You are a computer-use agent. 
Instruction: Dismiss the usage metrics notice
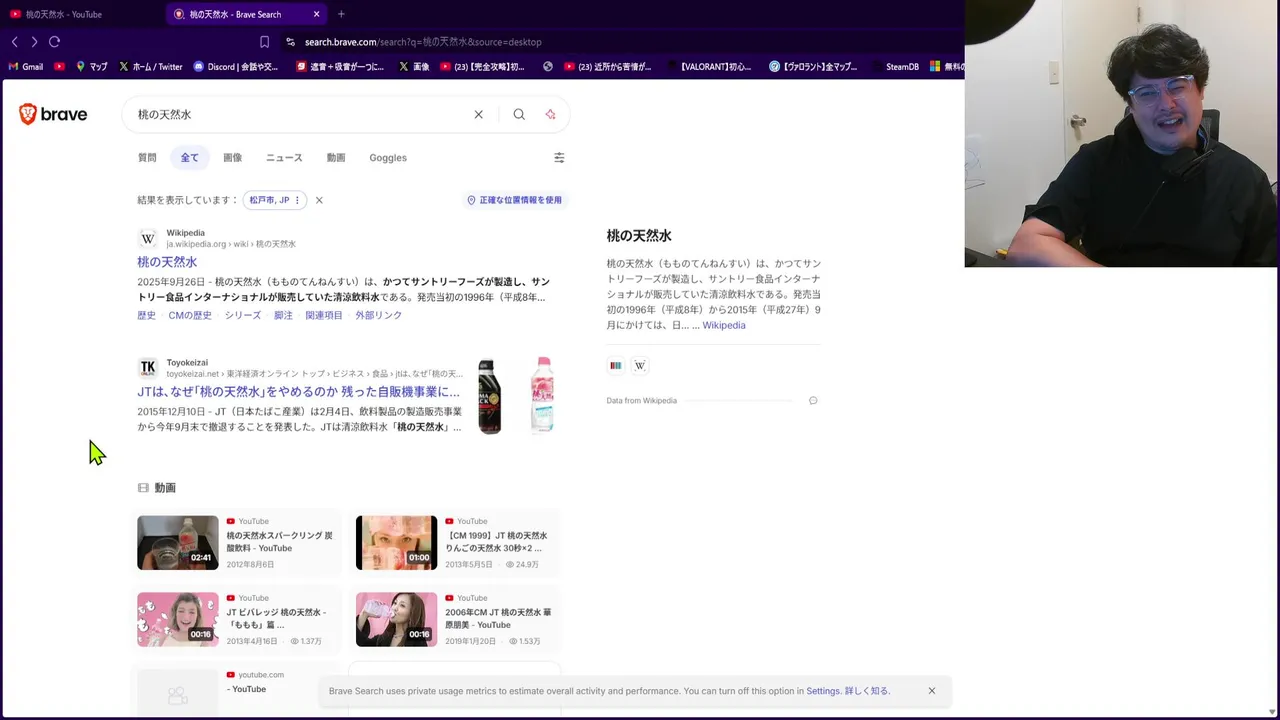[x=931, y=690]
